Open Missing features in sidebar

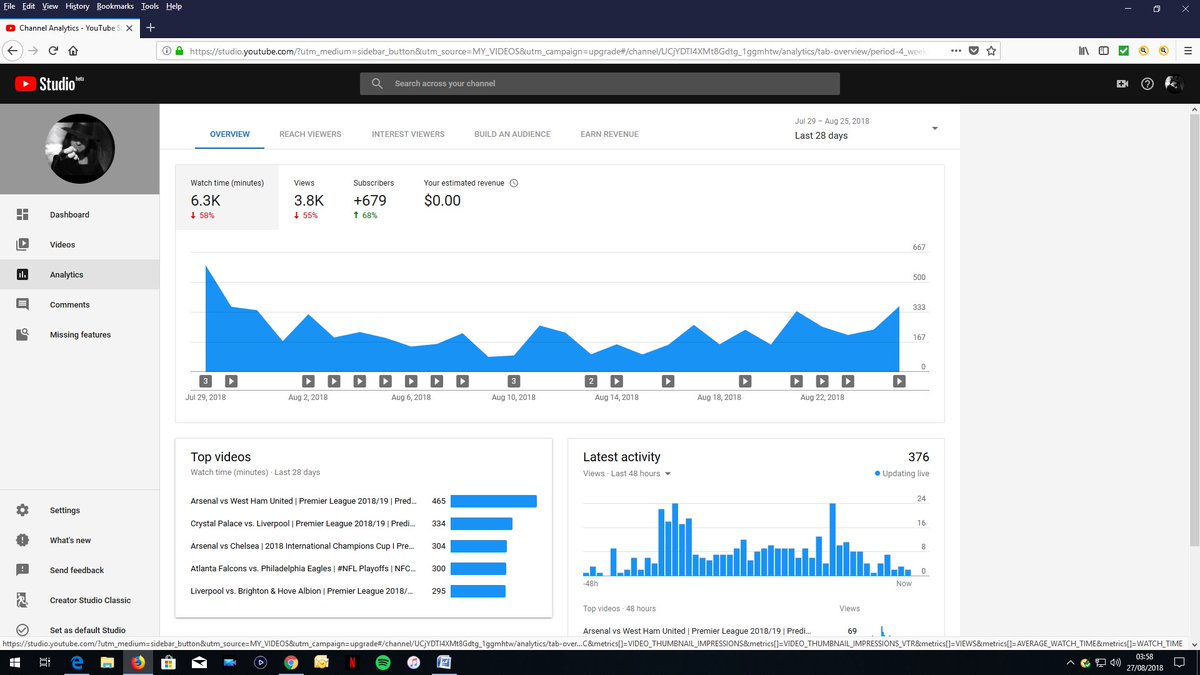pyautogui.click(x=79, y=335)
